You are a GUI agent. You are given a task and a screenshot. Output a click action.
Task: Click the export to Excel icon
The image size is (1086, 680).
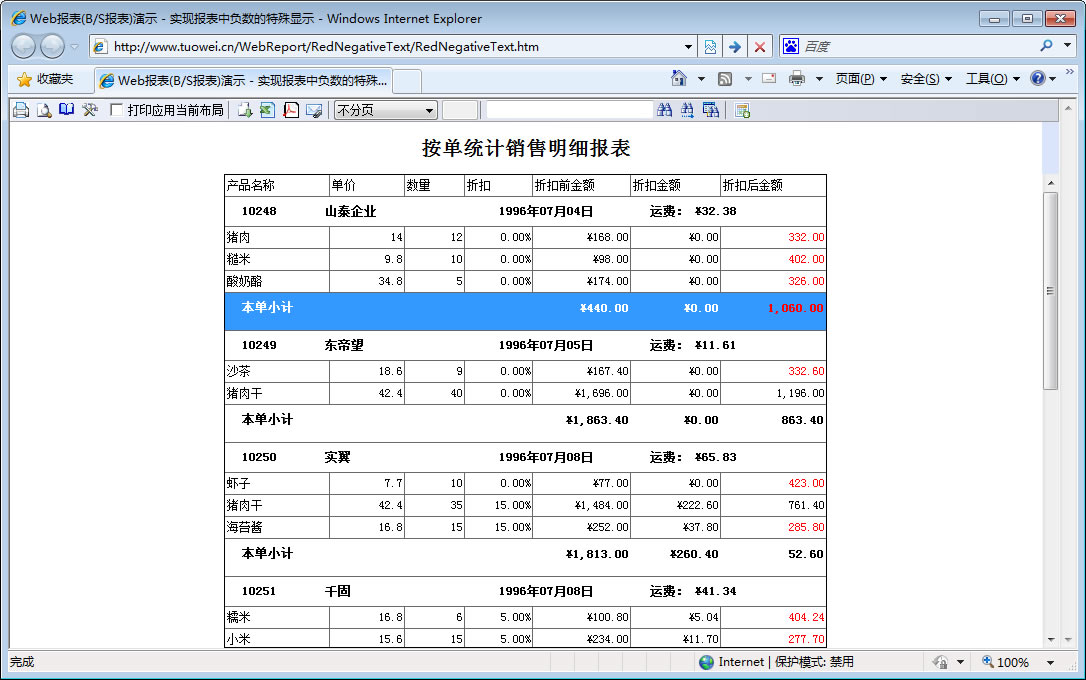coord(267,110)
